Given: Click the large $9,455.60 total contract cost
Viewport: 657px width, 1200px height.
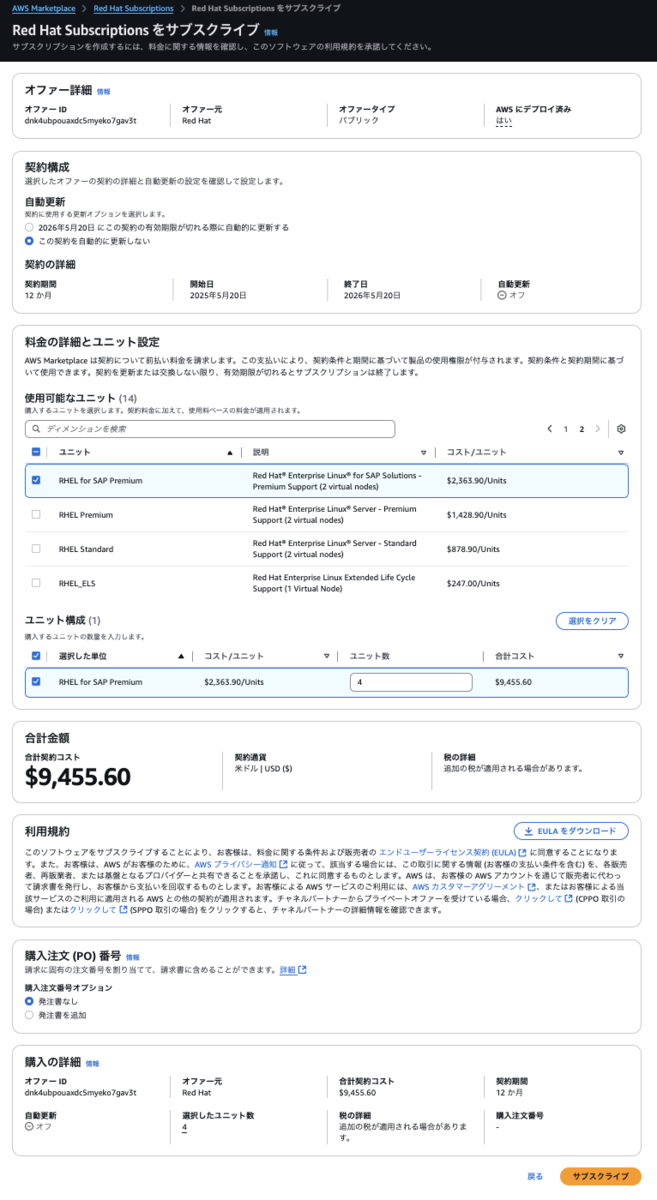Looking at the screenshot, I should coord(78,777).
